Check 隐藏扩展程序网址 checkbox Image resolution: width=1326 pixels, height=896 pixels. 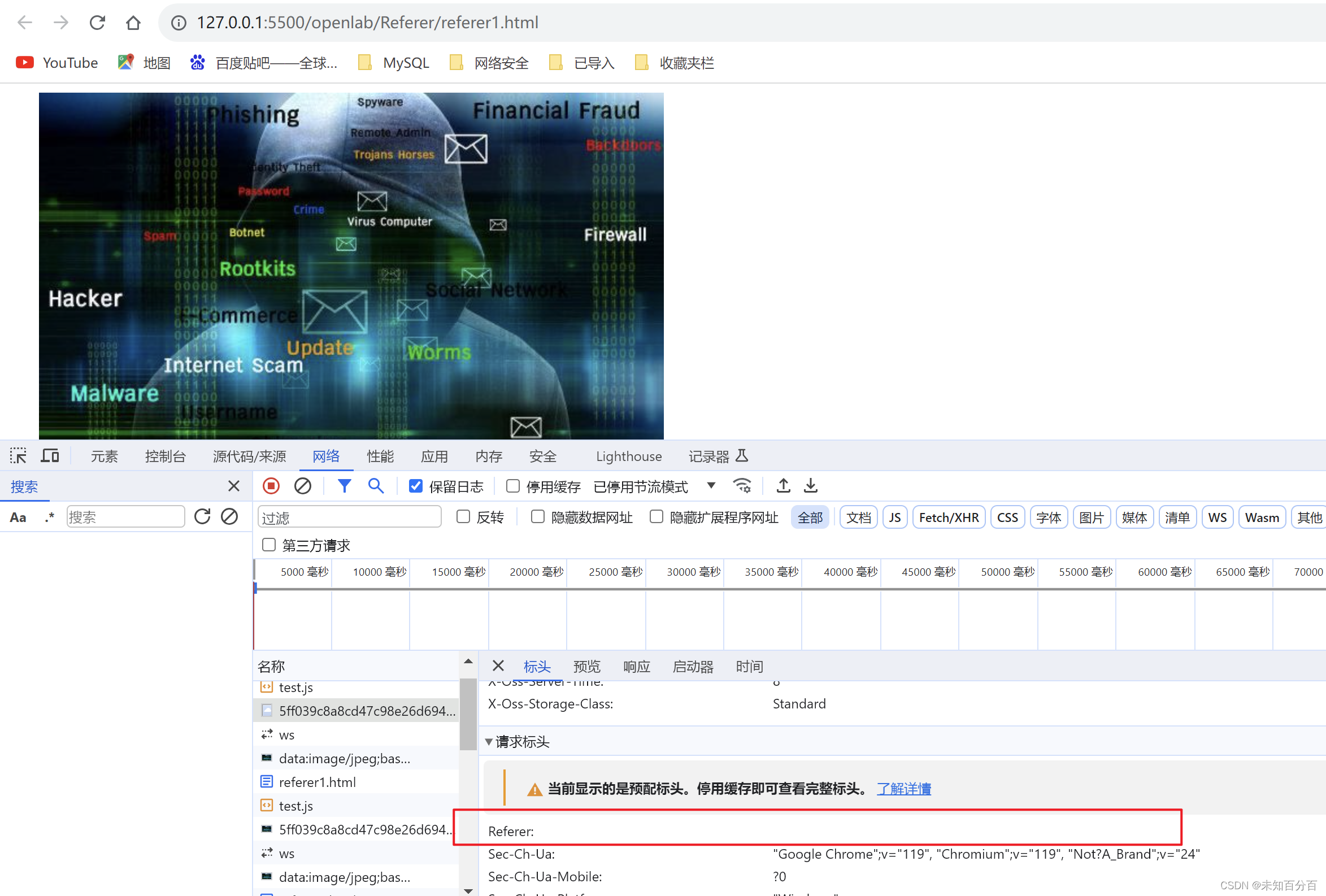coord(656,516)
